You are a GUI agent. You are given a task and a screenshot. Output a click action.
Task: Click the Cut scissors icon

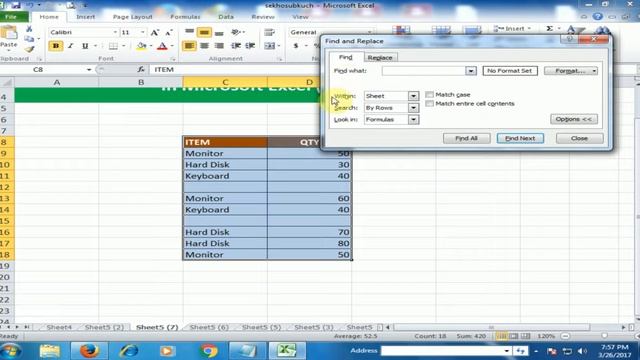(x=29, y=29)
